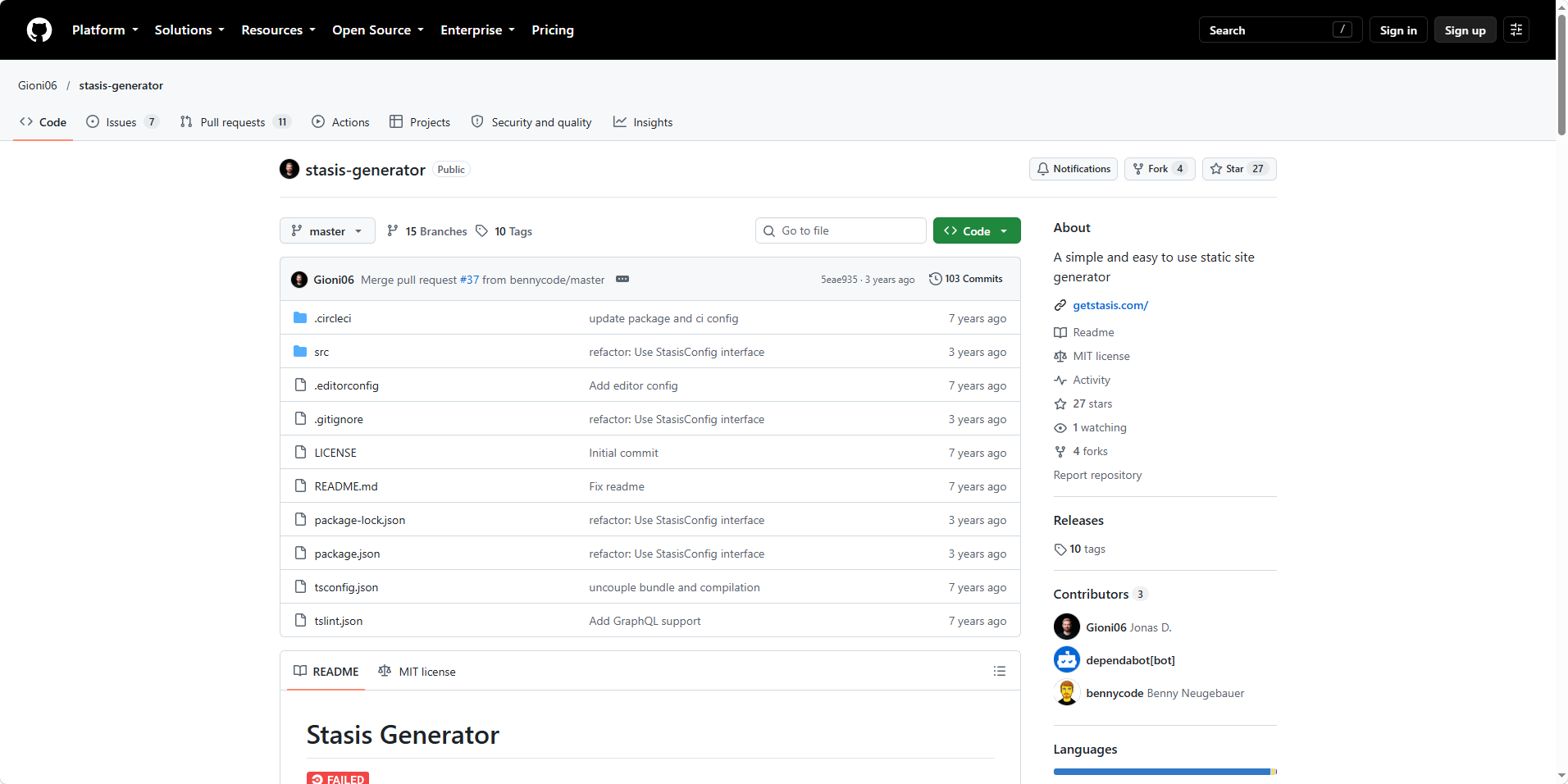Open the Notifications button

(1073, 169)
